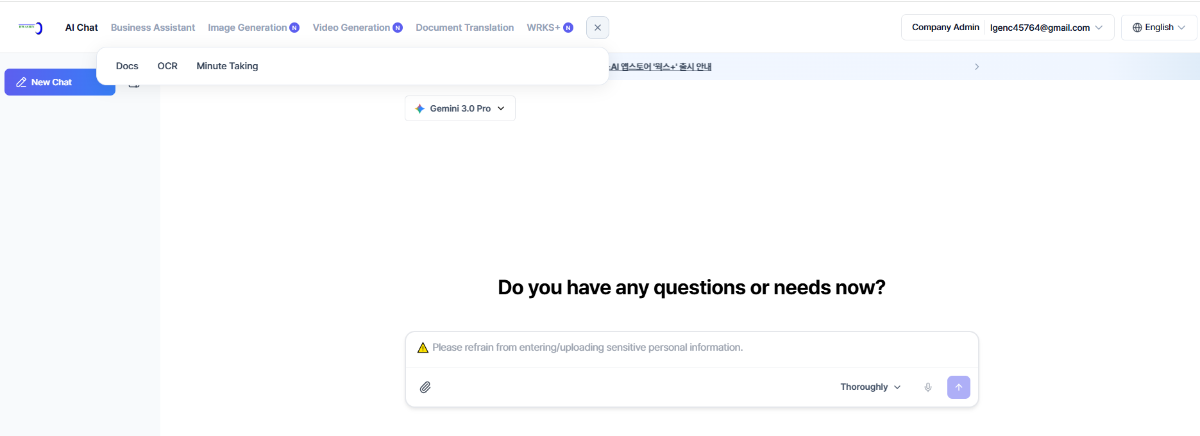Click the chat message input field
Screen dimensions: 1200x436
click(690, 348)
